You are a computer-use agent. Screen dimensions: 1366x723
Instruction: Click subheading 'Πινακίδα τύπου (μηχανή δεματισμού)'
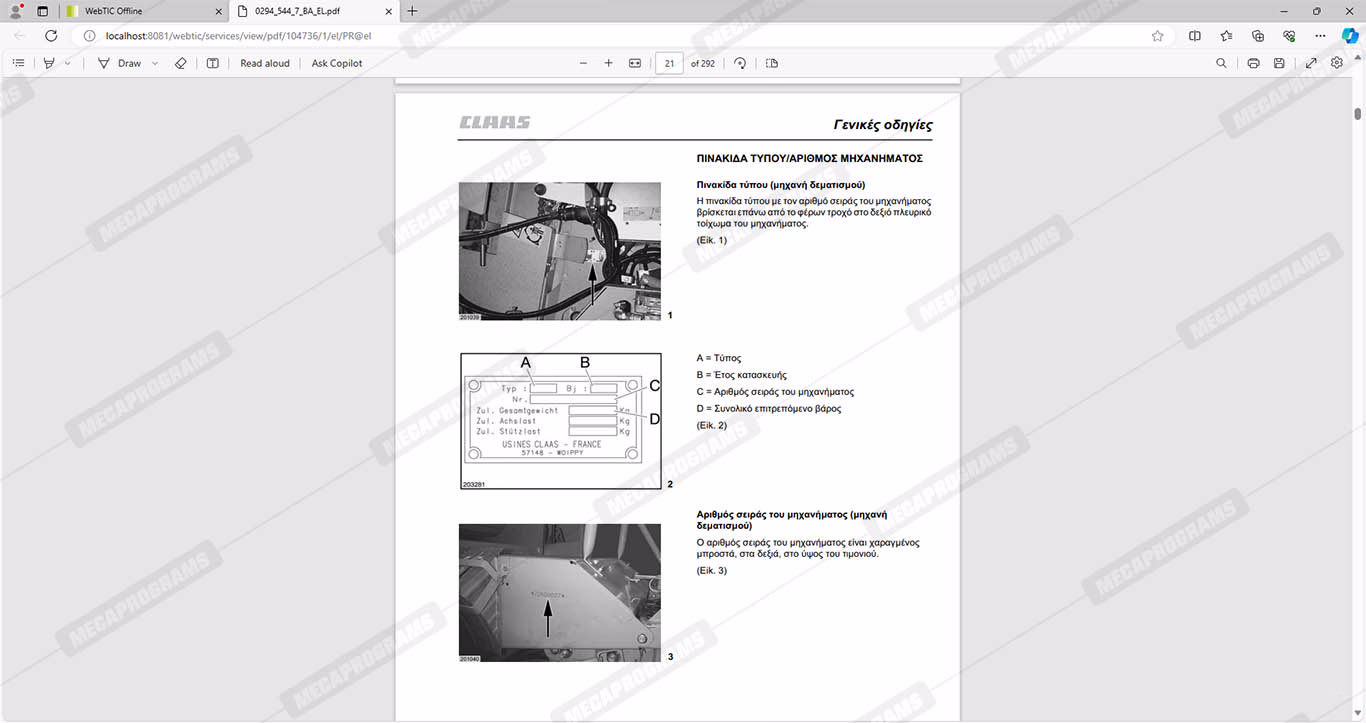(781, 185)
